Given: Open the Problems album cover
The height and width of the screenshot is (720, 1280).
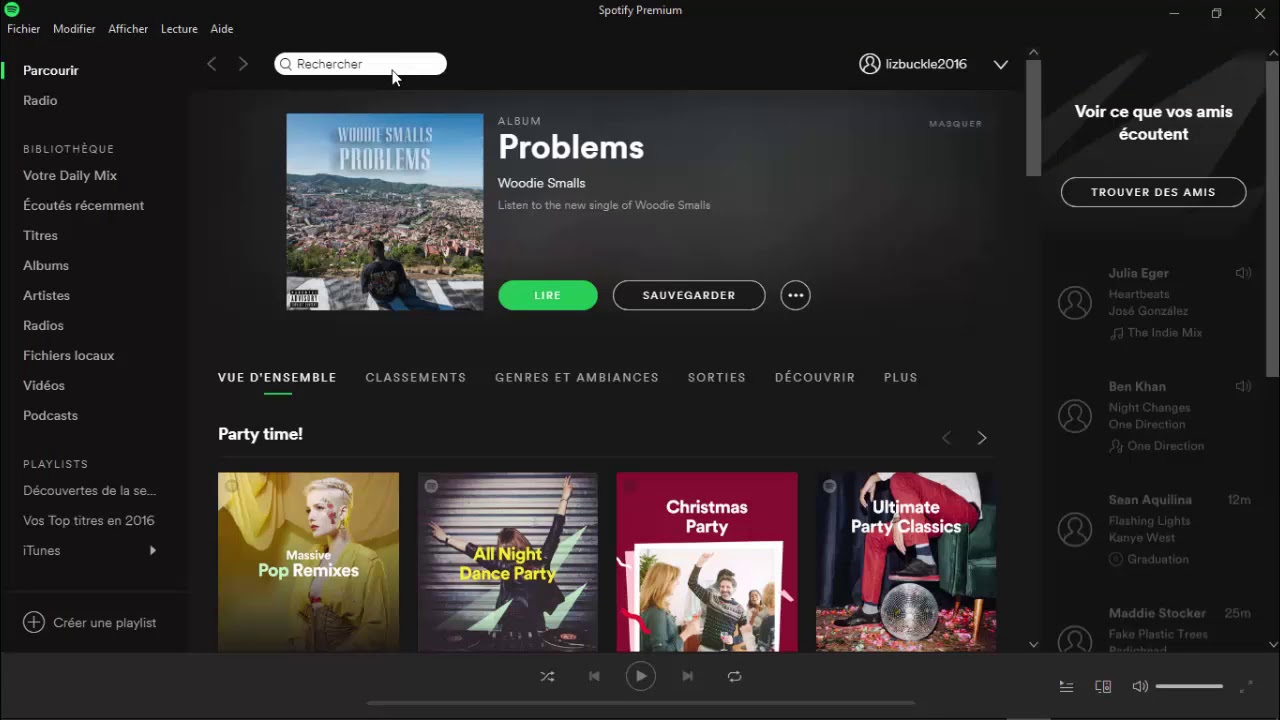Looking at the screenshot, I should 385,211.
